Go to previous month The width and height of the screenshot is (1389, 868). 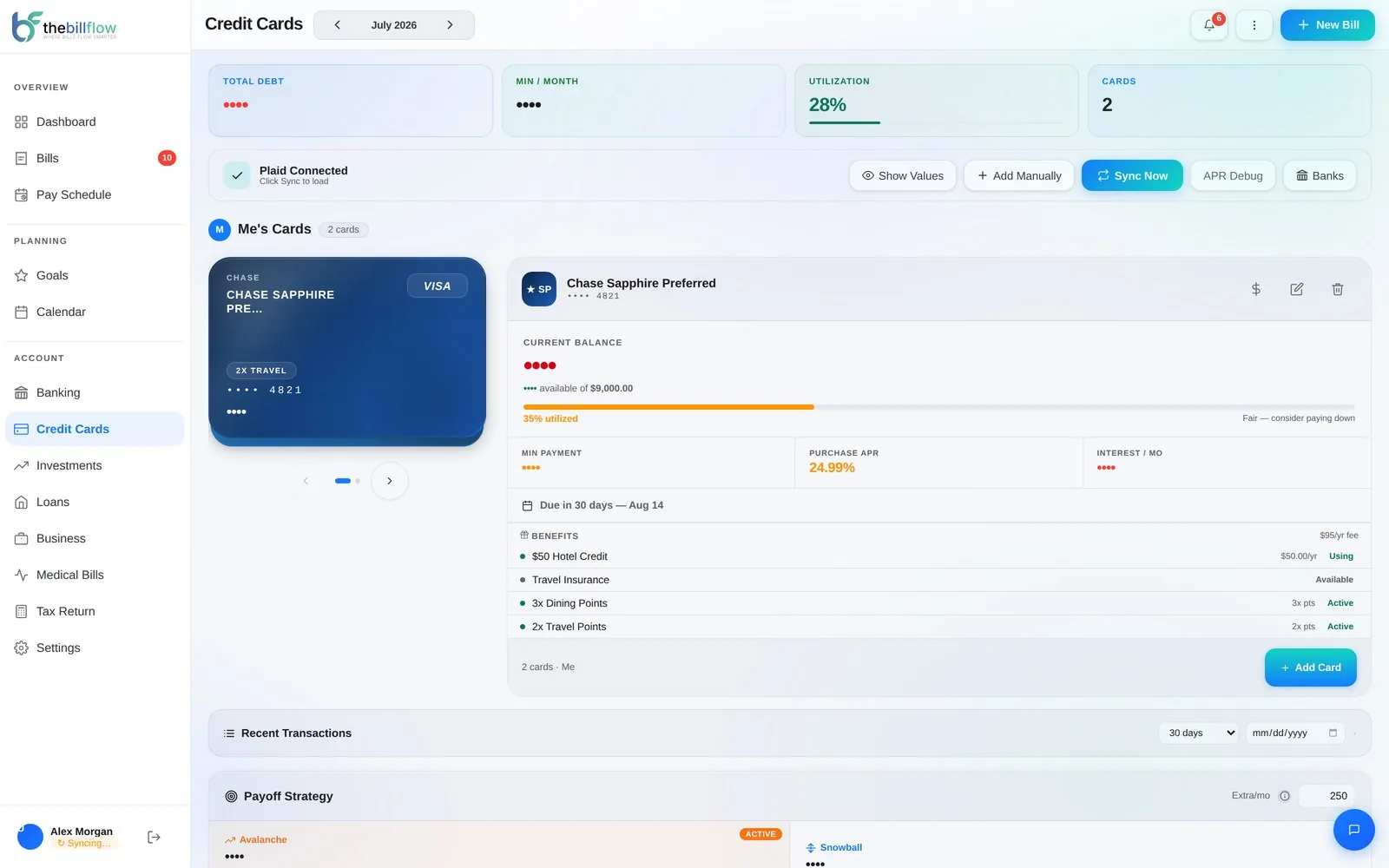[x=337, y=25]
